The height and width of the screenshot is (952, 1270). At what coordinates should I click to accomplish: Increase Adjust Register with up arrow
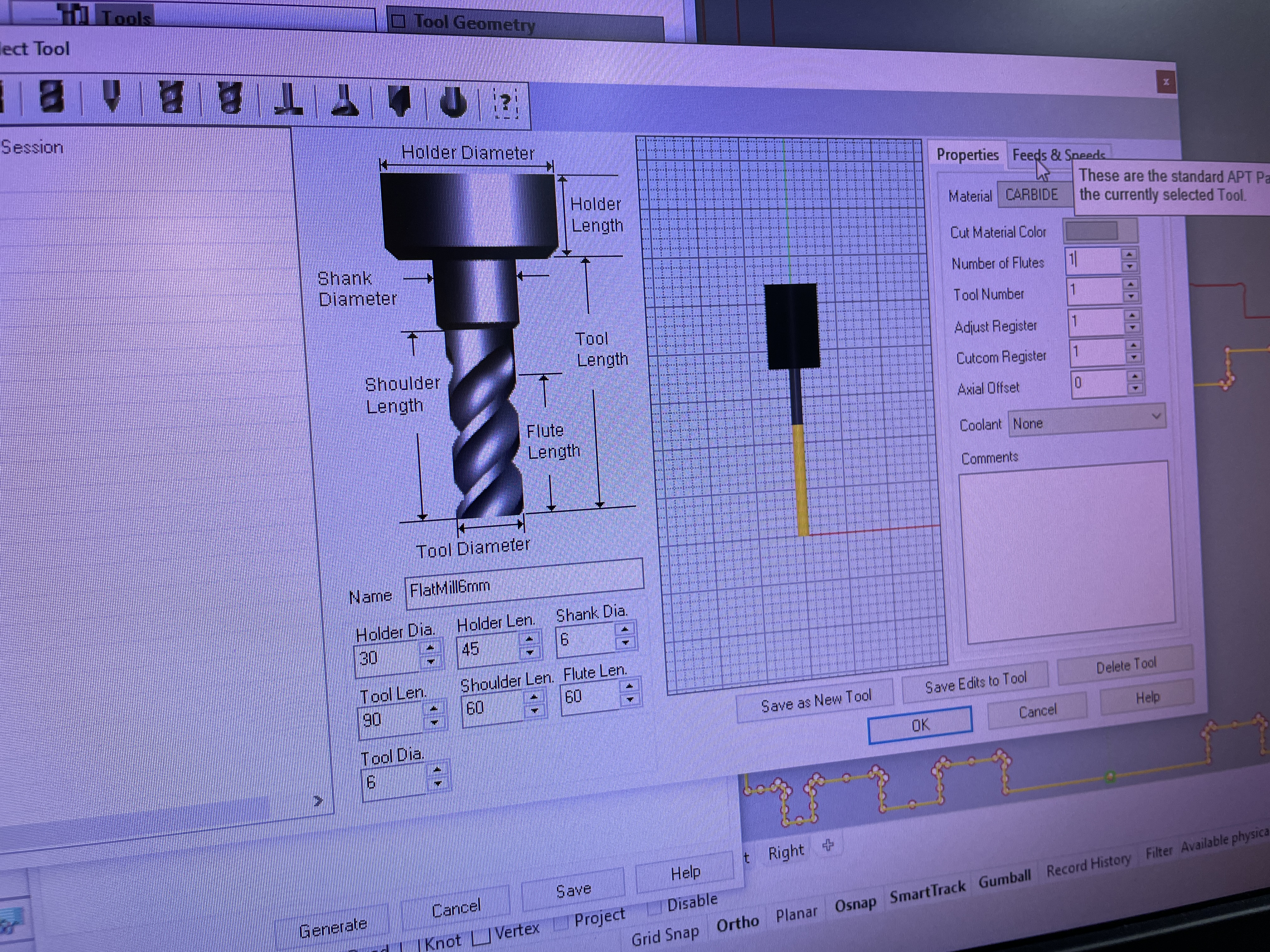(1132, 315)
